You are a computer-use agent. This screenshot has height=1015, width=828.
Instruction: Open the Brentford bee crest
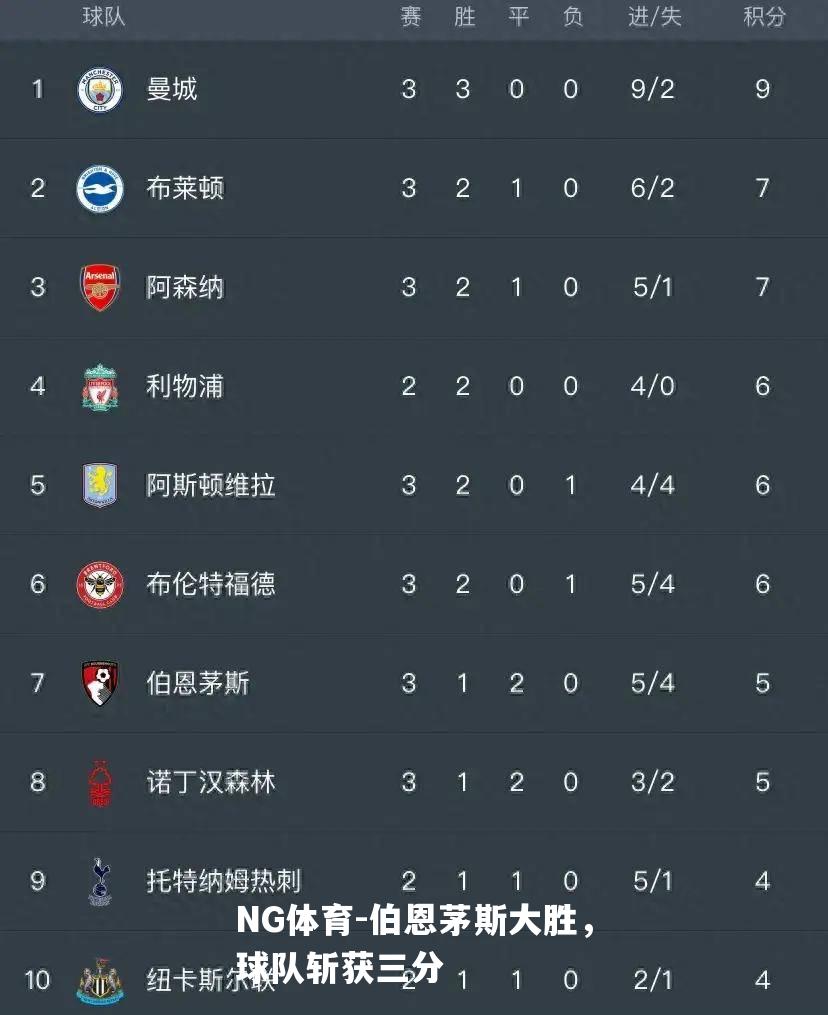(100, 585)
